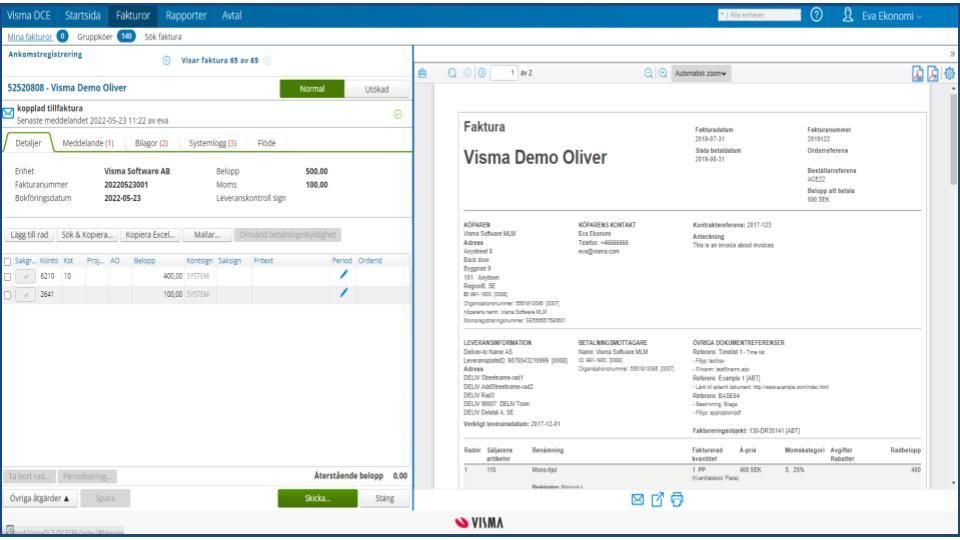This screenshot has width=960, height=540.
Task: Open the Gruppköer queue
Action: tap(95, 37)
